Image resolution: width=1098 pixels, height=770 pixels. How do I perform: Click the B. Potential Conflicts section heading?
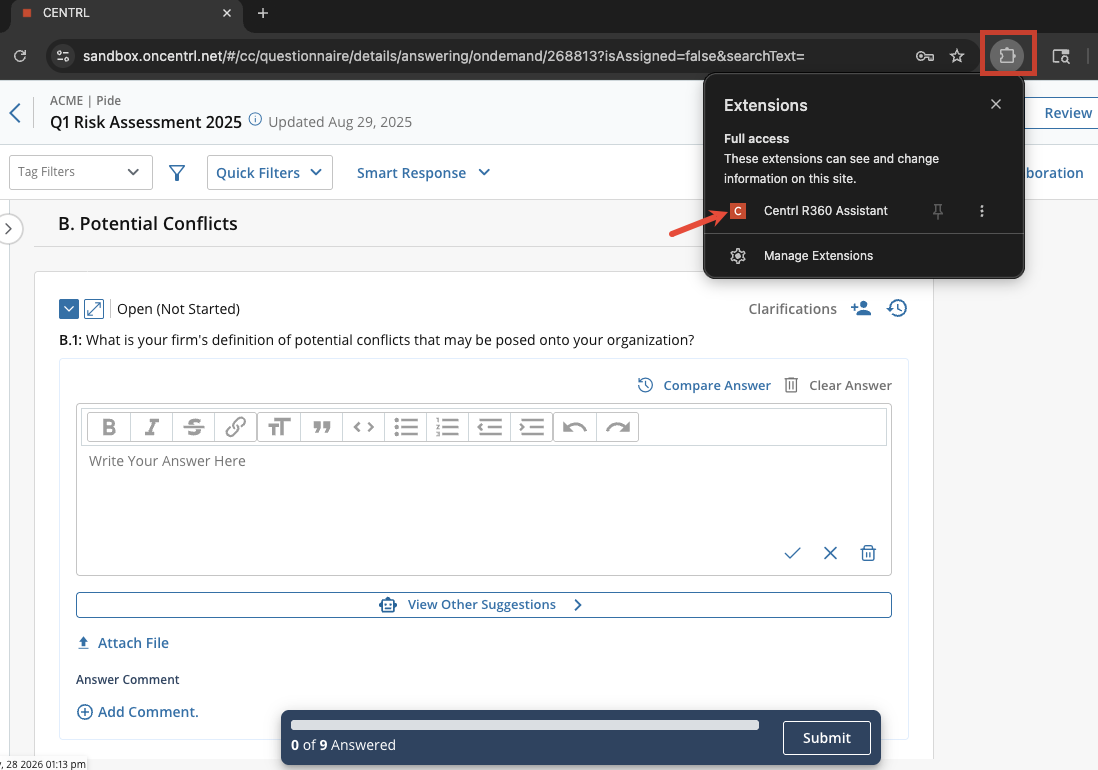[x=148, y=223]
